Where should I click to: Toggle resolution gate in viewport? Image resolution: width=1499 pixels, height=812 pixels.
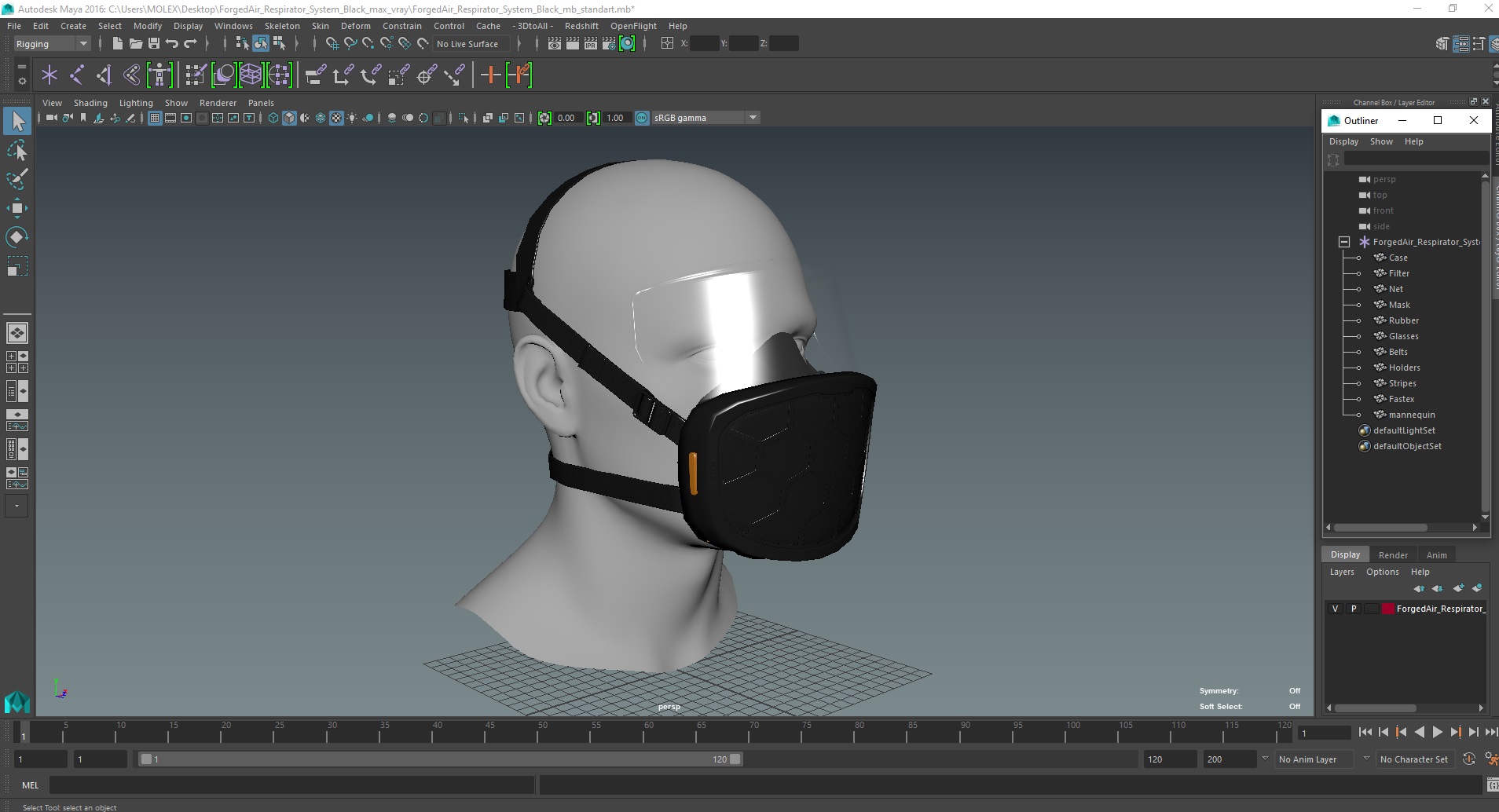point(186,118)
